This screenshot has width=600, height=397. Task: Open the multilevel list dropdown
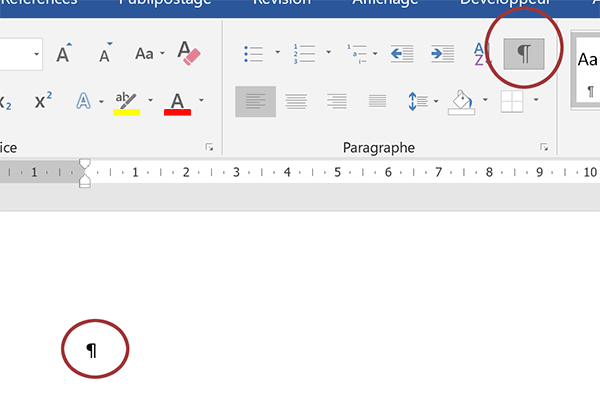coord(375,53)
